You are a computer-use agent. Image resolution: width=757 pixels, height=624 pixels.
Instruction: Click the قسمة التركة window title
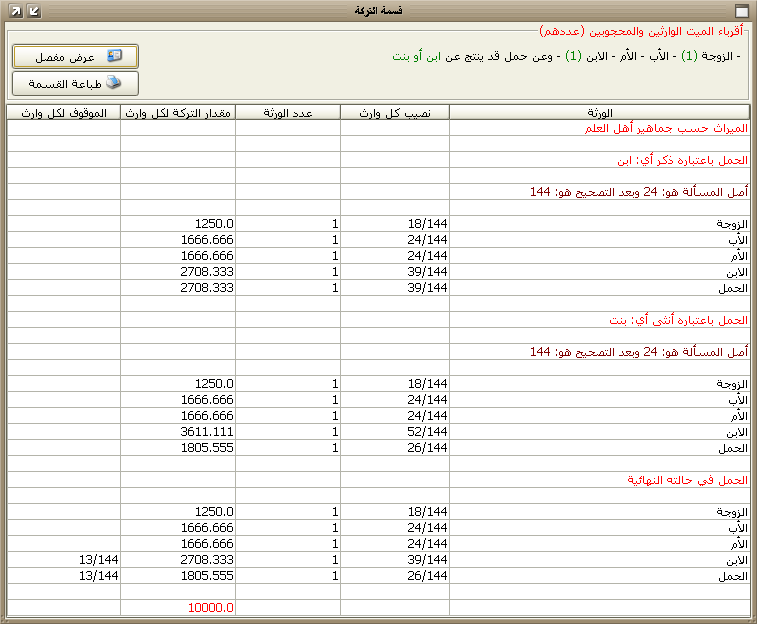coord(378,10)
